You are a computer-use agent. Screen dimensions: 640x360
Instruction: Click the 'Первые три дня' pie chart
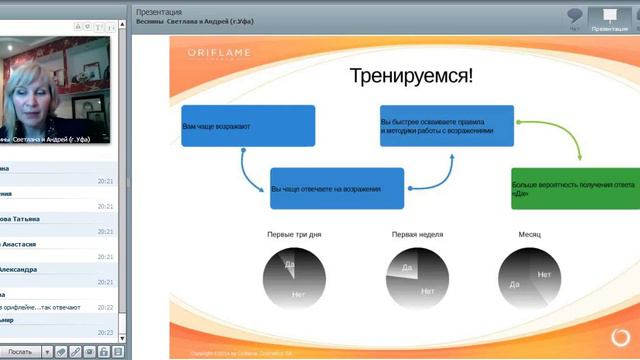(x=294, y=278)
